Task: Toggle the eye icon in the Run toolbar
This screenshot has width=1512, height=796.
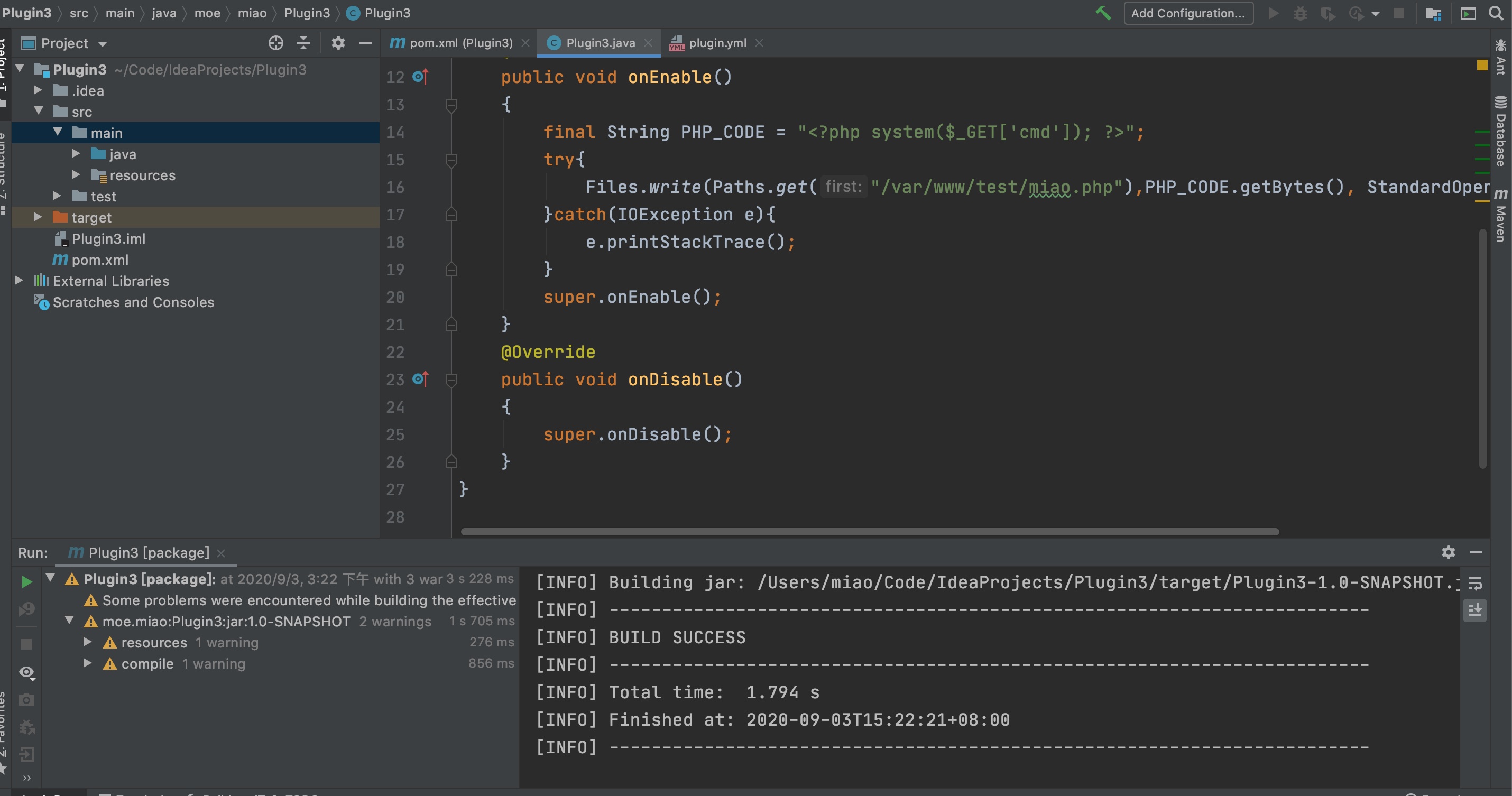Action: [x=26, y=672]
